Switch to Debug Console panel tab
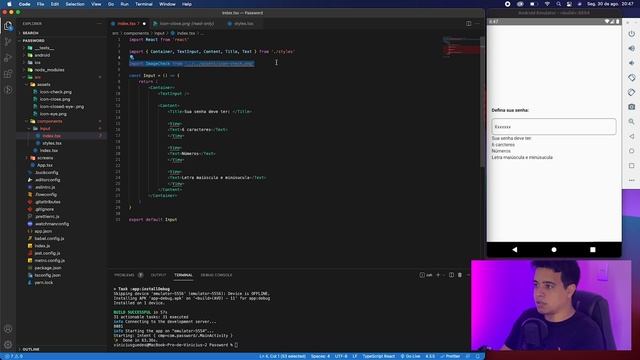Viewport: 640px width, 360px height. (x=216, y=275)
